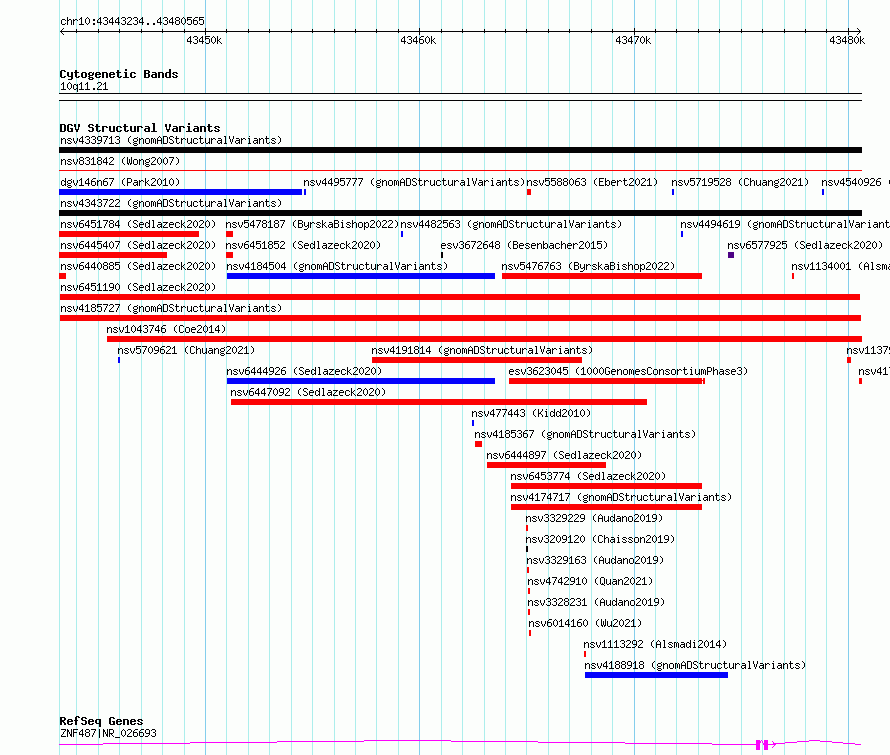Image resolution: width=890 pixels, height=755 pixels.
Task: Open nsv5709621 (Chuang2021) label
Action: point(186,350)
